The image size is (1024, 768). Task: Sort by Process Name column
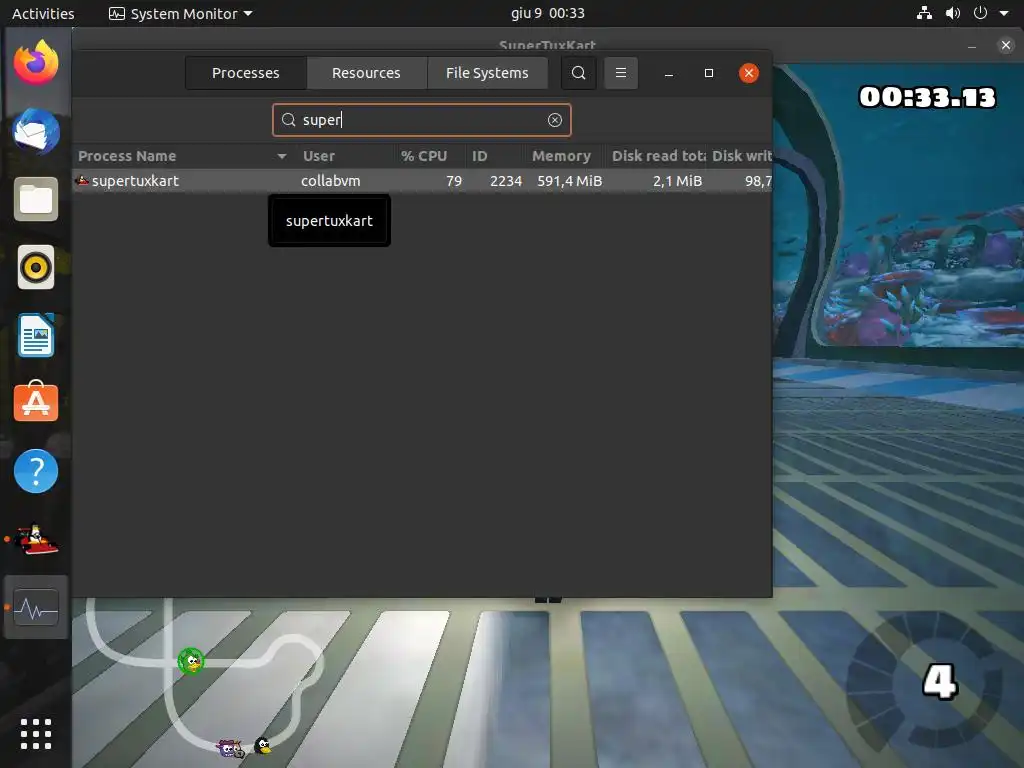[x=182, y=156]
